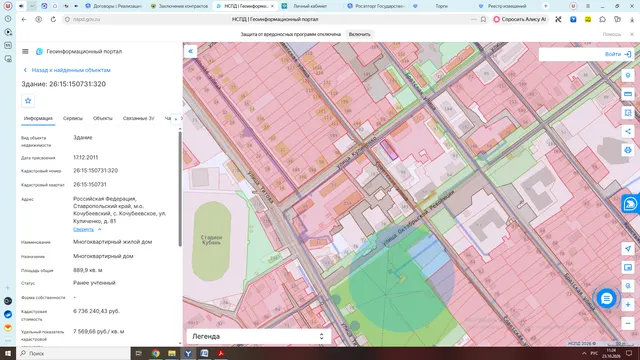Open the Заключение контрактов browser tab
Viewport: 640px width, 360px height.
(x=180, y=6)
